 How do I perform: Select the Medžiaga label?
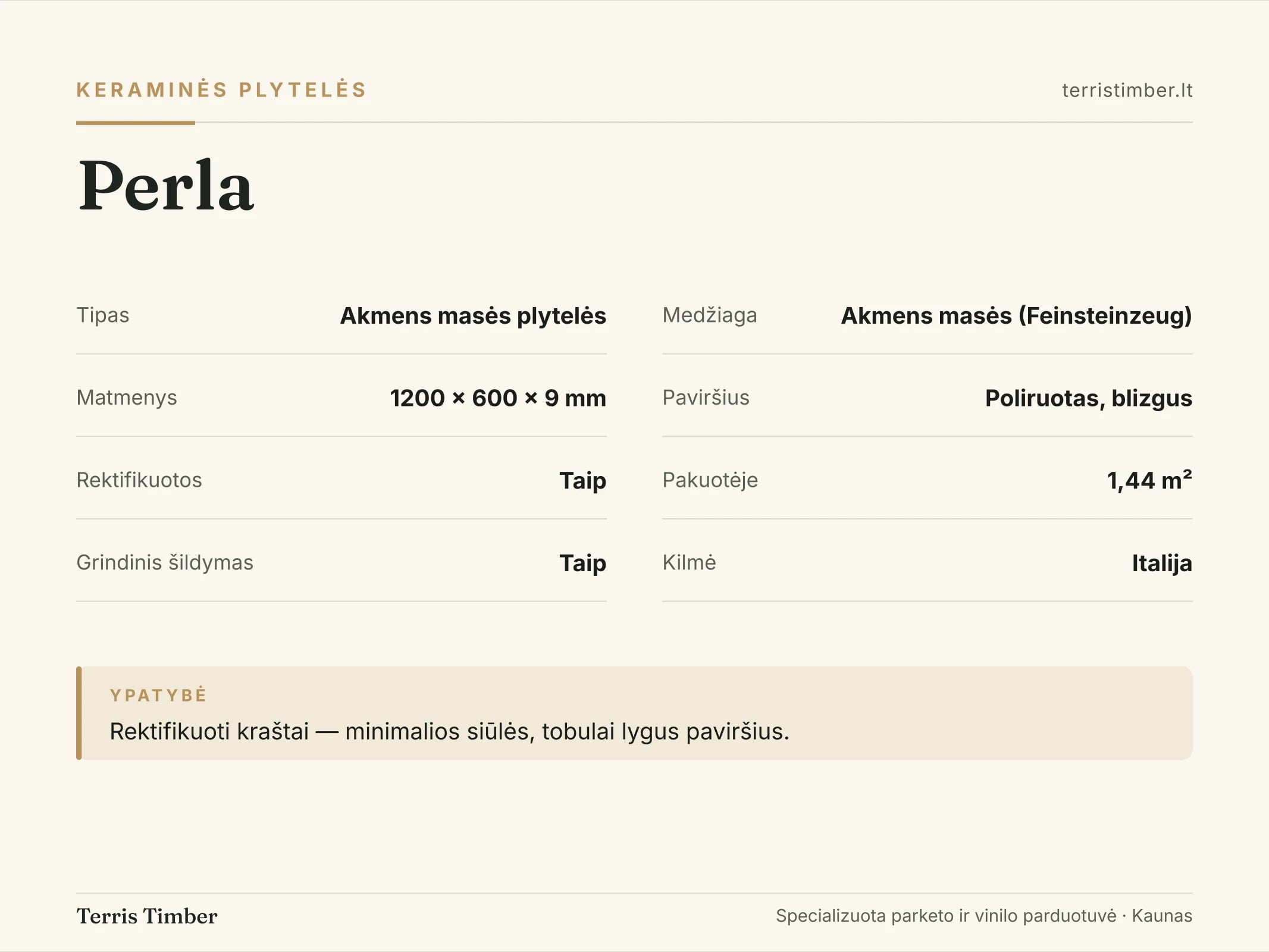point(710,315)
